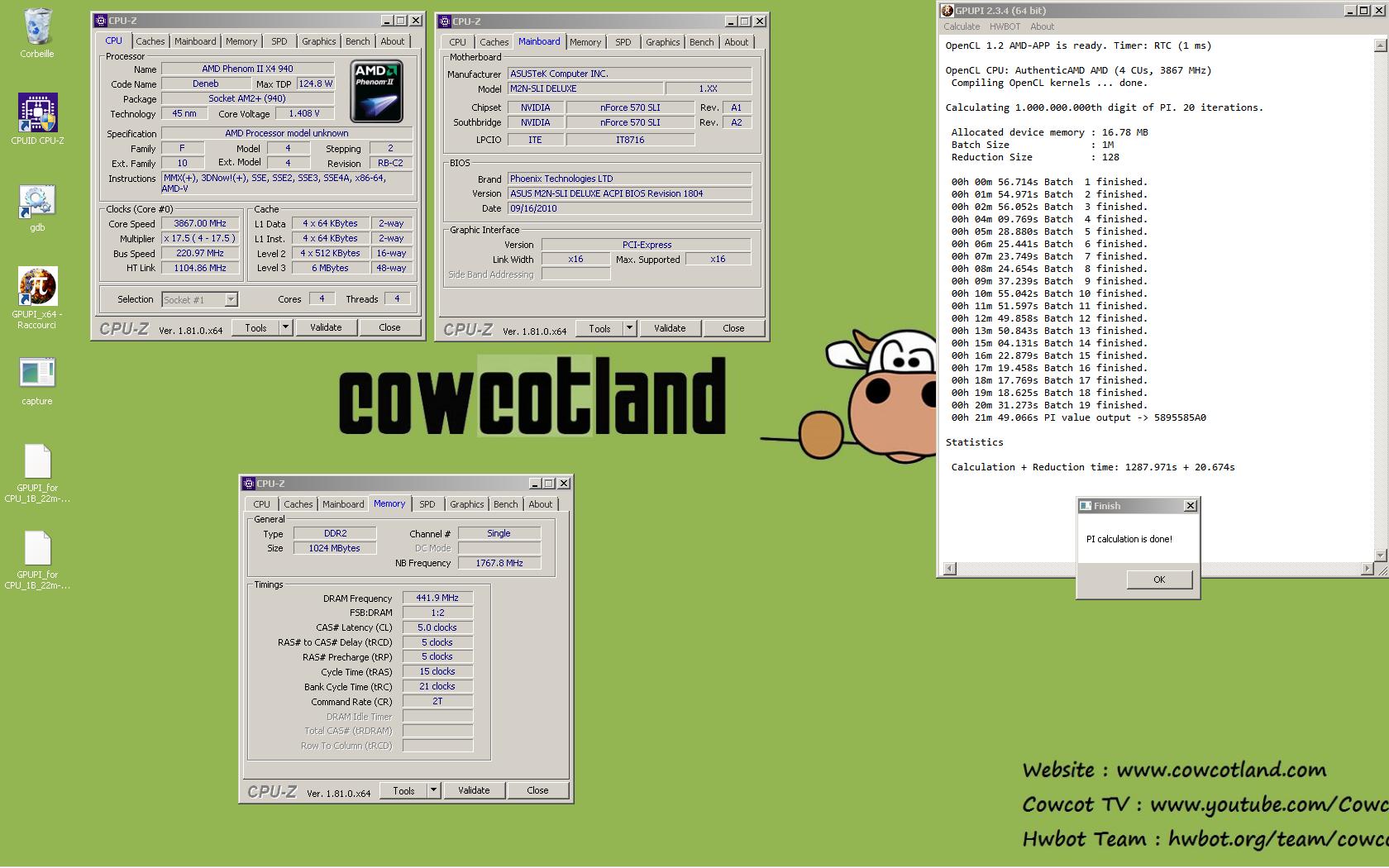Click OK in the Finish dialog
The width and height of the screenshot is (1389, 868).
pos(1159,579)
